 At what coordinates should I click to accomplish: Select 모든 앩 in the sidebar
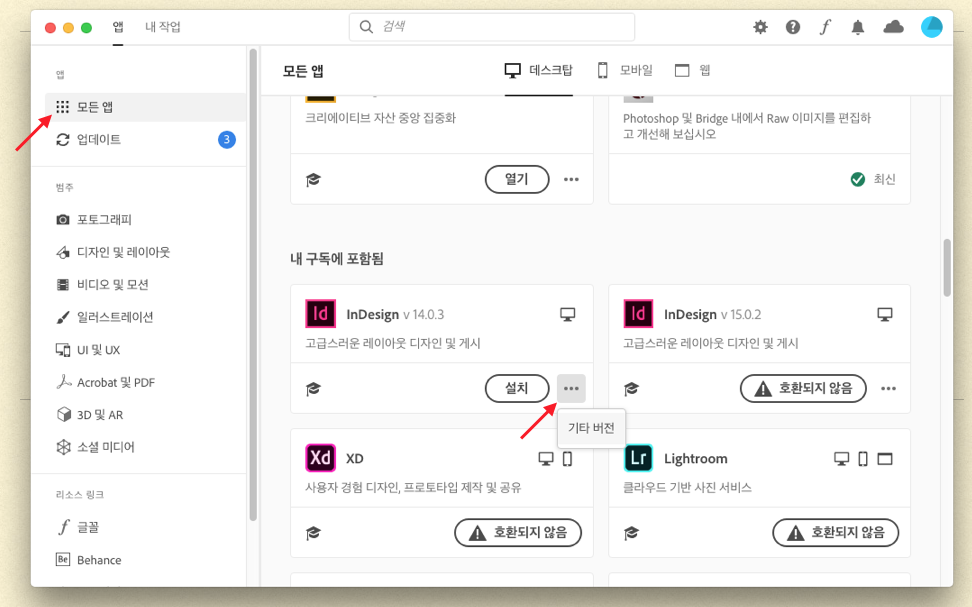(x=146, y=107)
